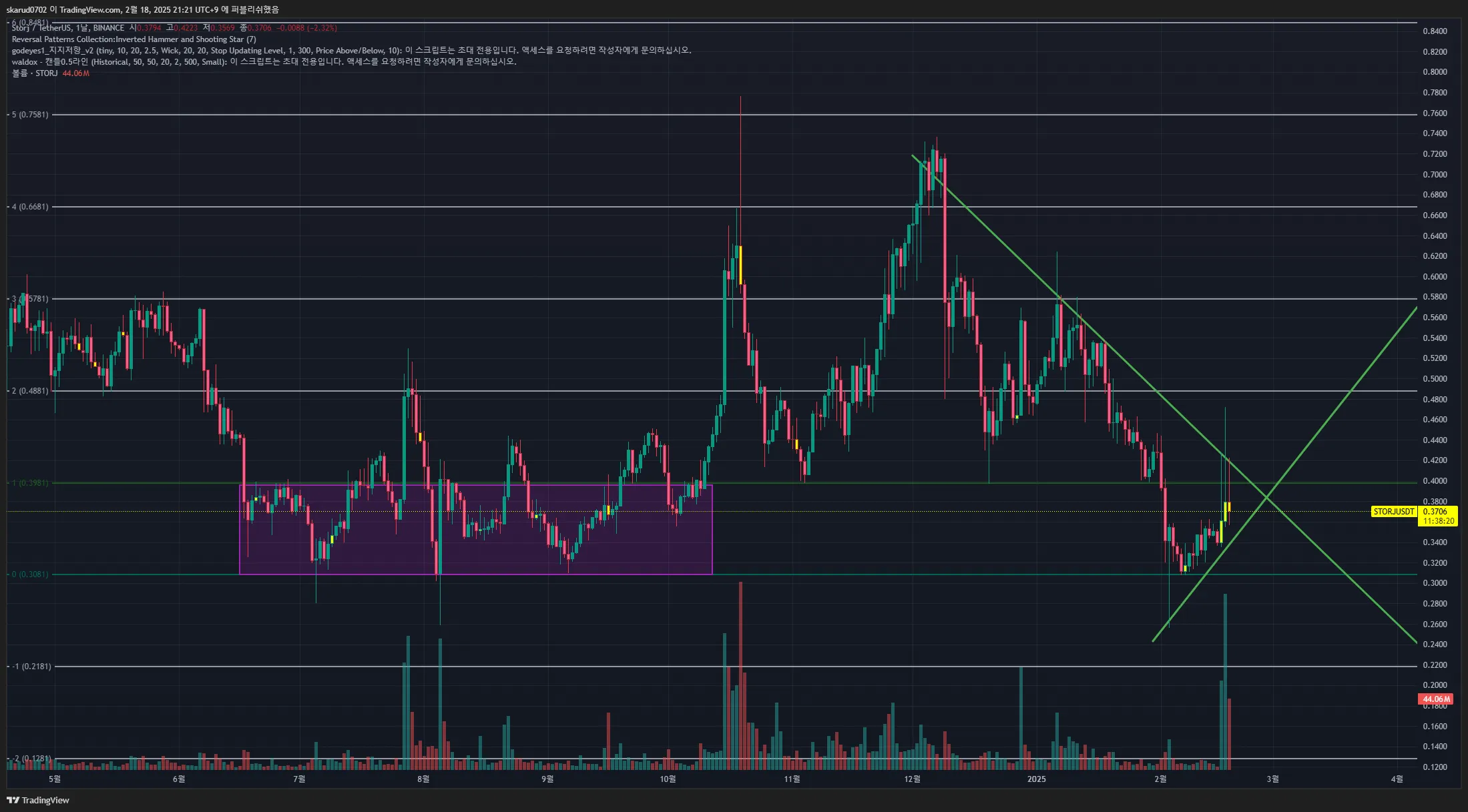Click the 0.4400 price axis value
Screen dimensions: 1468x812
(x=1435, y=440)
